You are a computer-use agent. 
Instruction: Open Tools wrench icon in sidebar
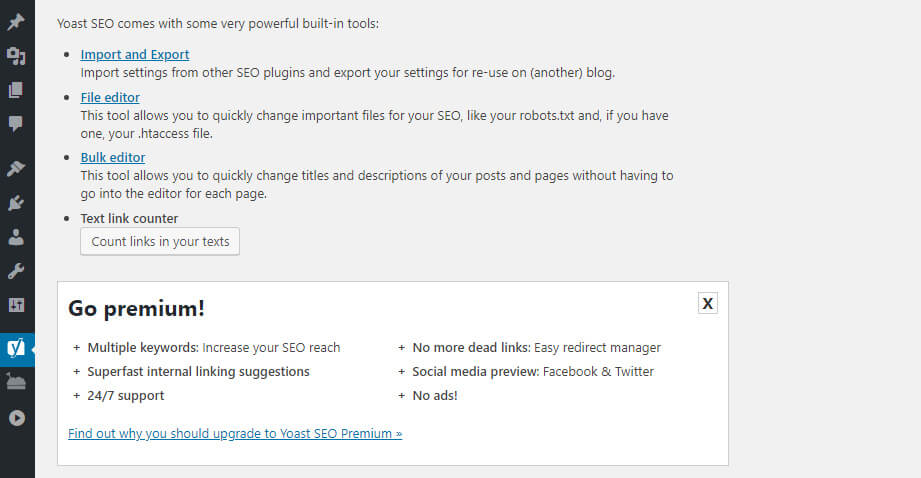(x=16, y=271)
